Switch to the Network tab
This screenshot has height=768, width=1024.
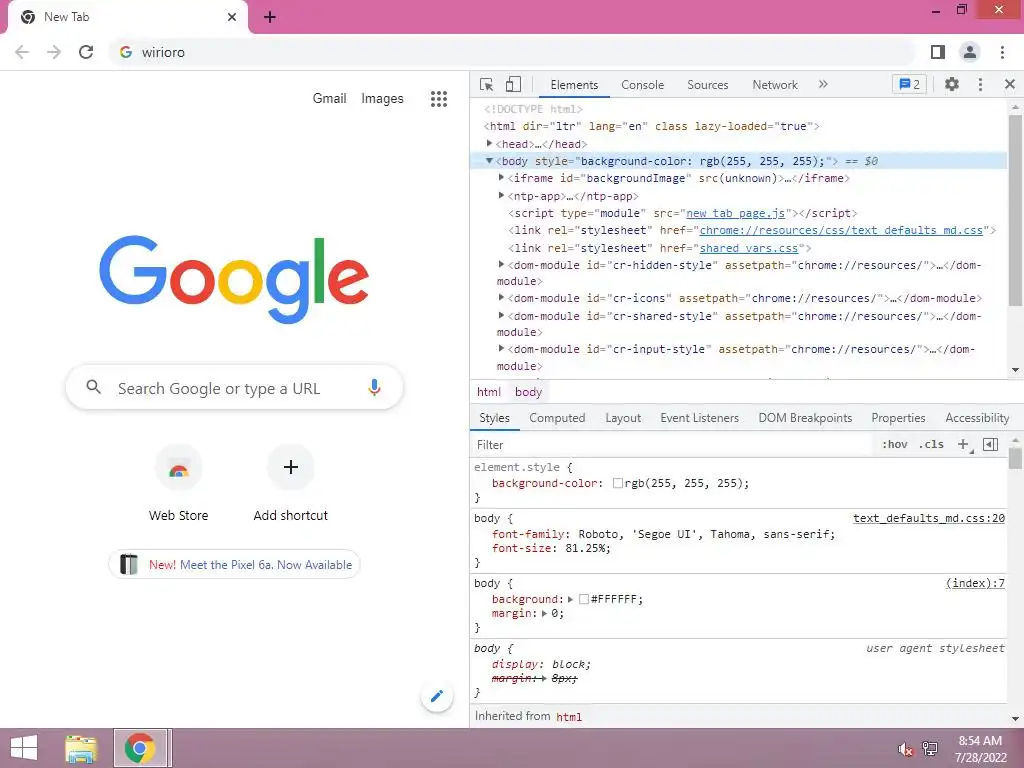(775, 85)
